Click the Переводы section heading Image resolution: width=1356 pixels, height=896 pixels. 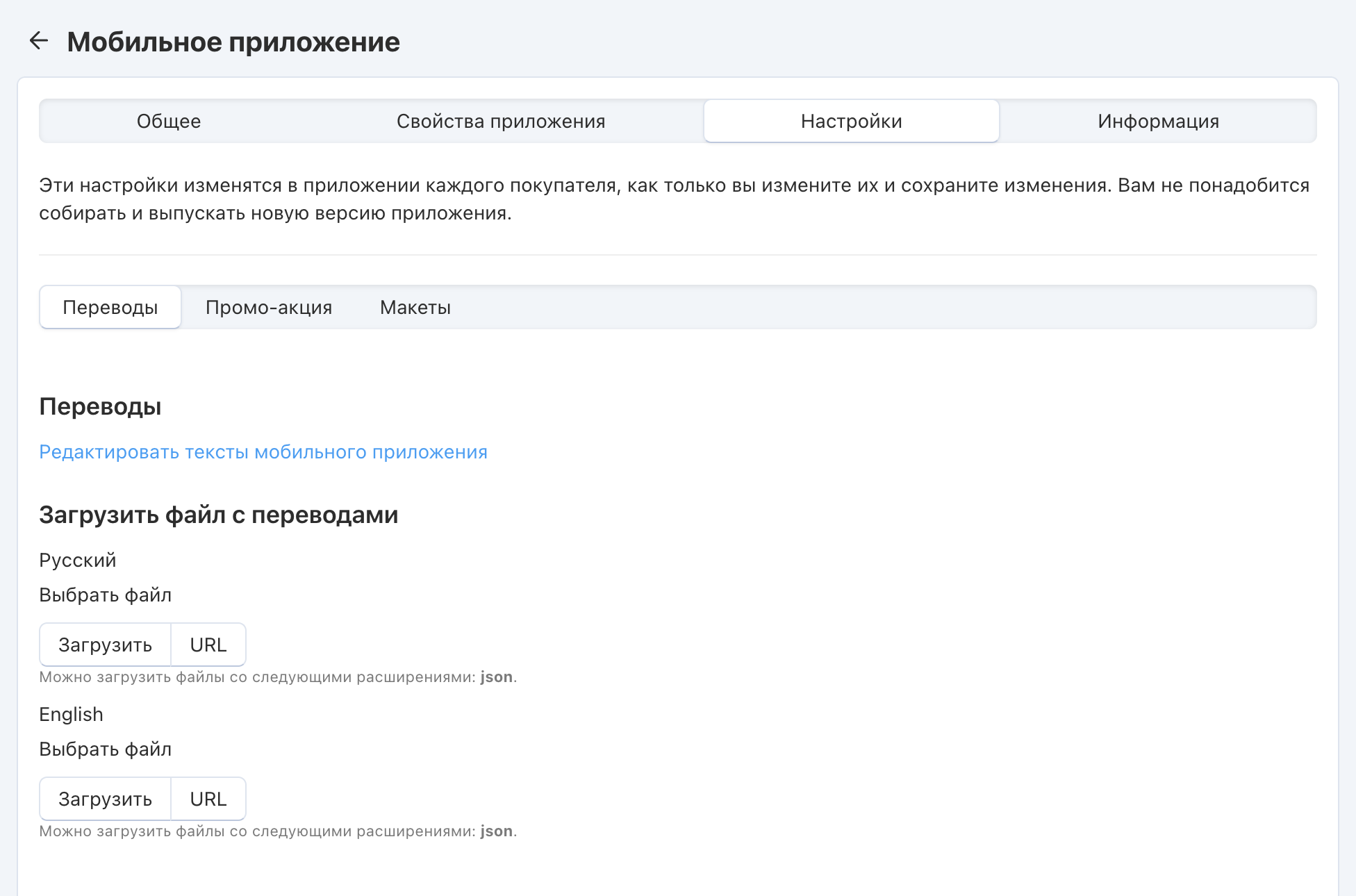tap(100, 406)
